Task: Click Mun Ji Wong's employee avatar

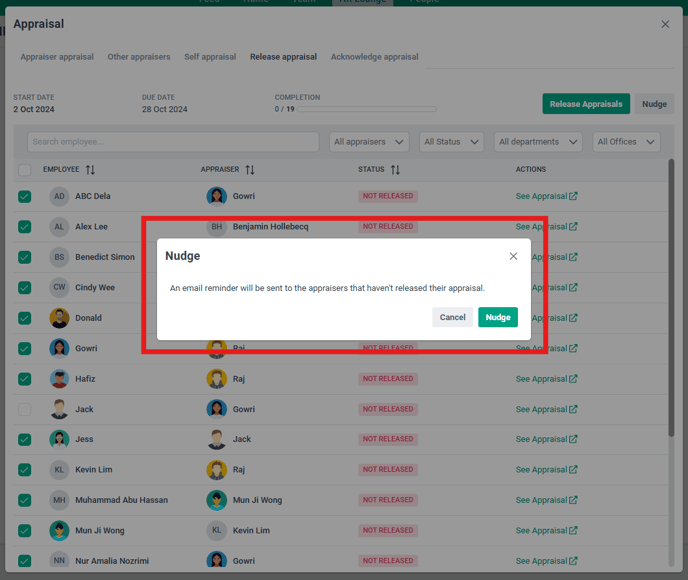Action: [59, 530]
